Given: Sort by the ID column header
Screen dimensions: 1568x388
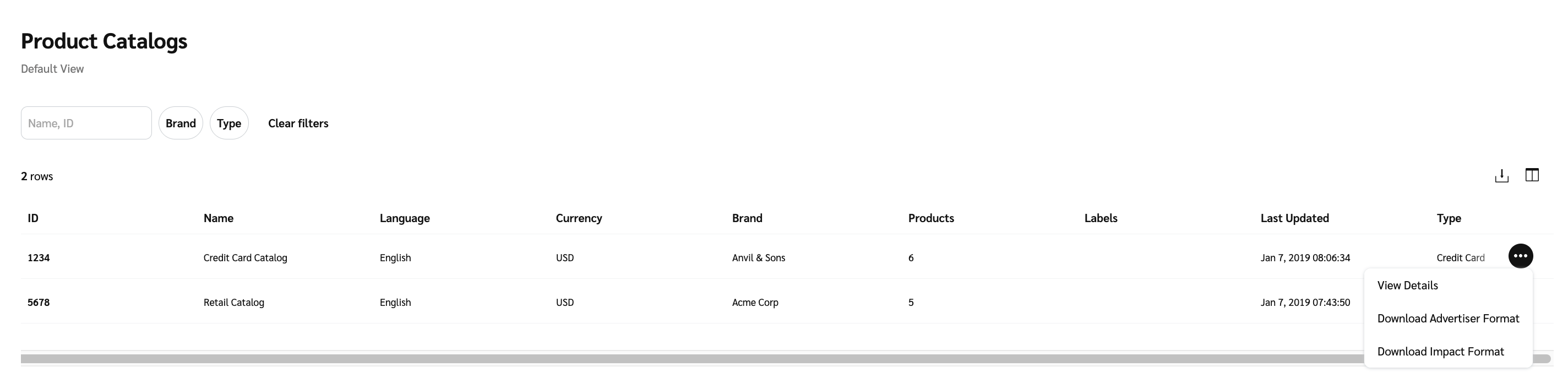Looking at the screenshot, I should (x=33, y=218).
